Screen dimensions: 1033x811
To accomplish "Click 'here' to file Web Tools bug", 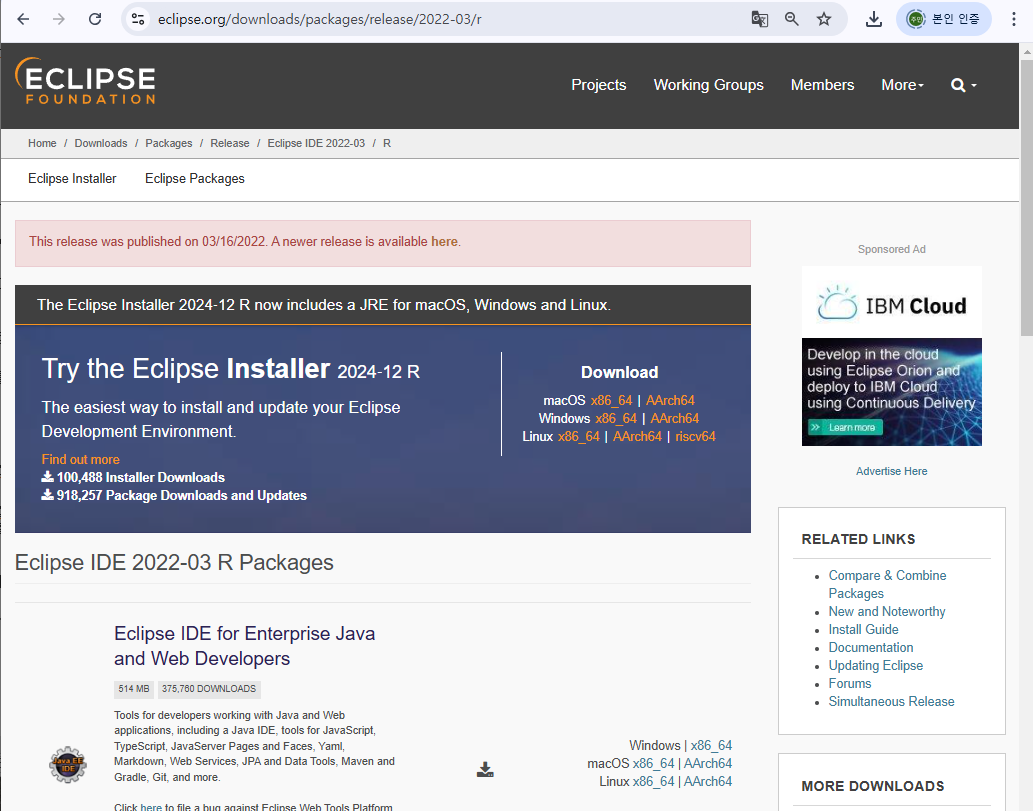I will click(x=151, y=807).
